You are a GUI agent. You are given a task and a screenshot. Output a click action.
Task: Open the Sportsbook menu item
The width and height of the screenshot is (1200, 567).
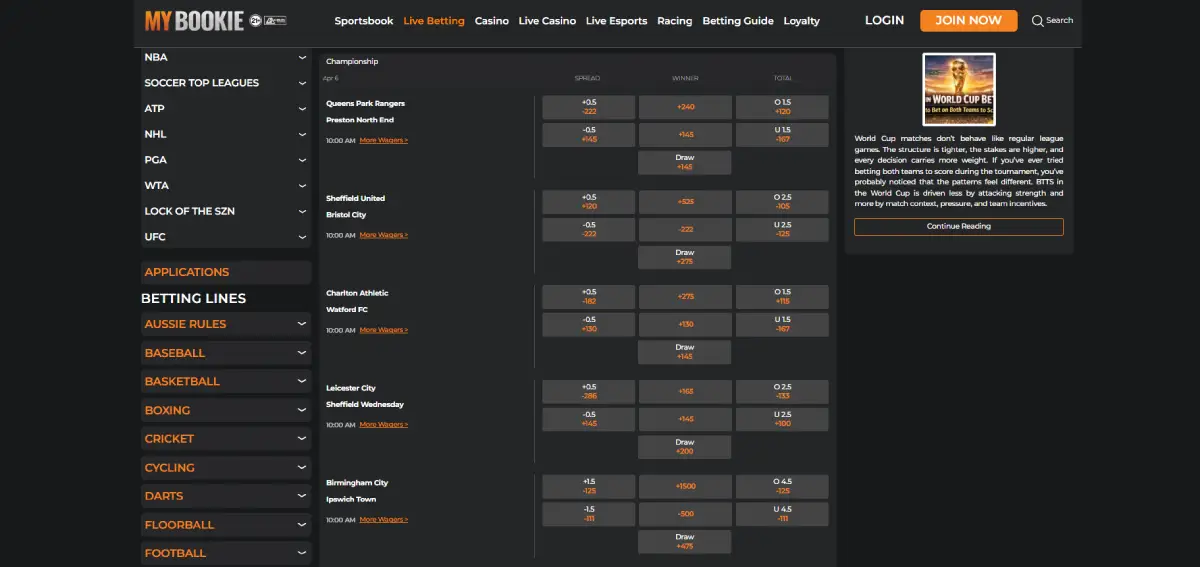coord(364,21)
